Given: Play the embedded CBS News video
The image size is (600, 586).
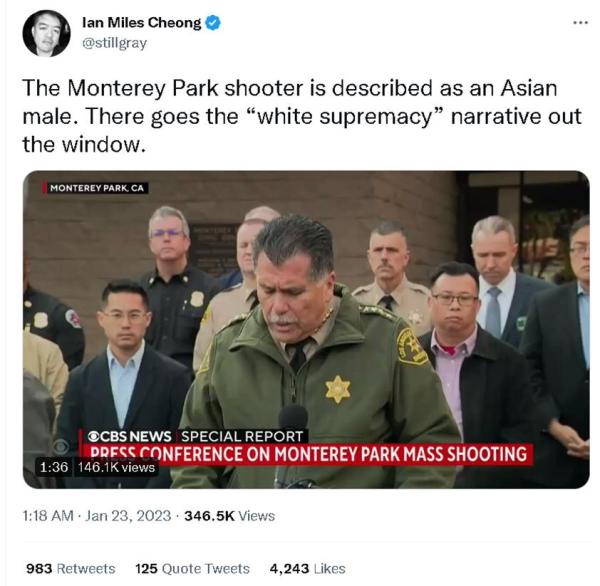Looking at the screenshot, I should (306, 330).
